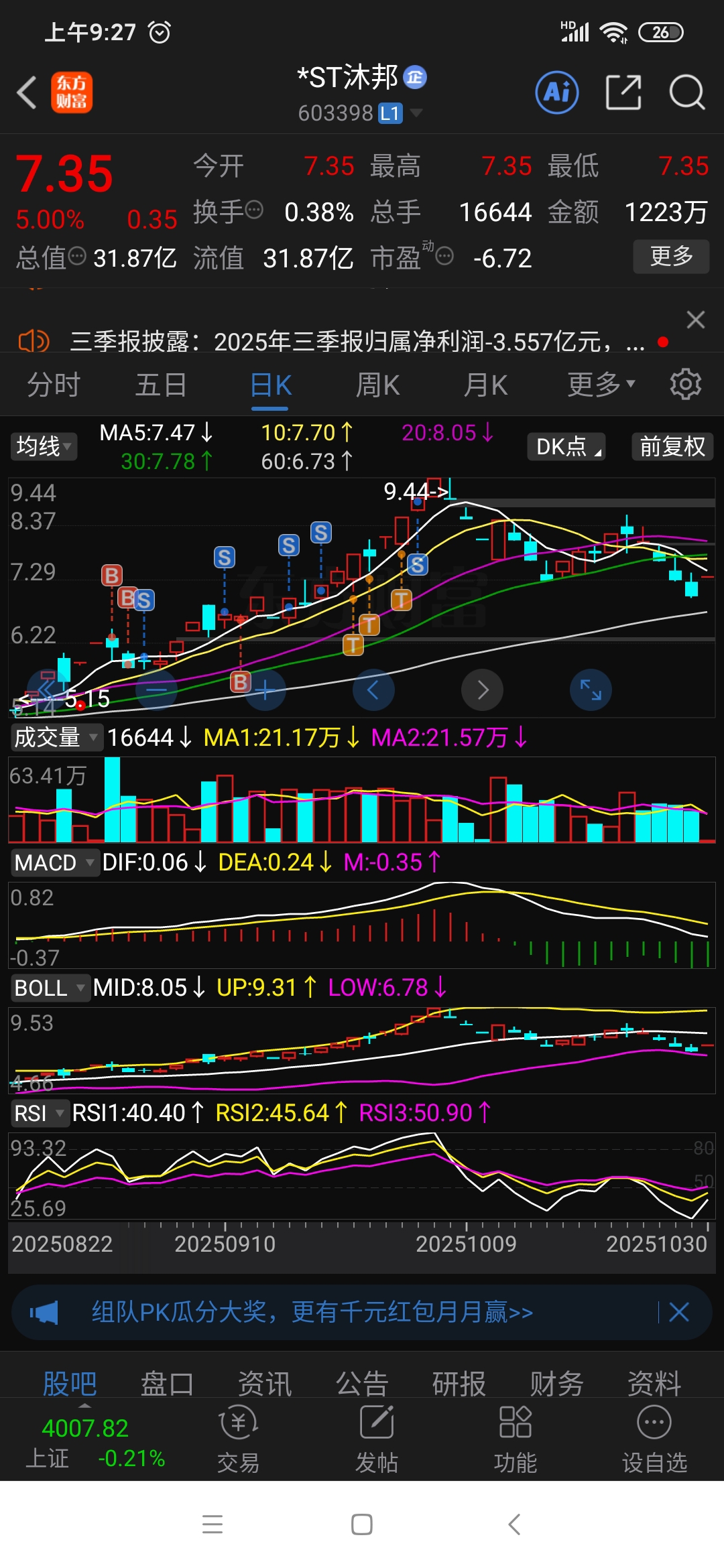This screenshot has height=1568, width=724.
Task: Move chart left with the blue arrow button
Action: [373, 690]
